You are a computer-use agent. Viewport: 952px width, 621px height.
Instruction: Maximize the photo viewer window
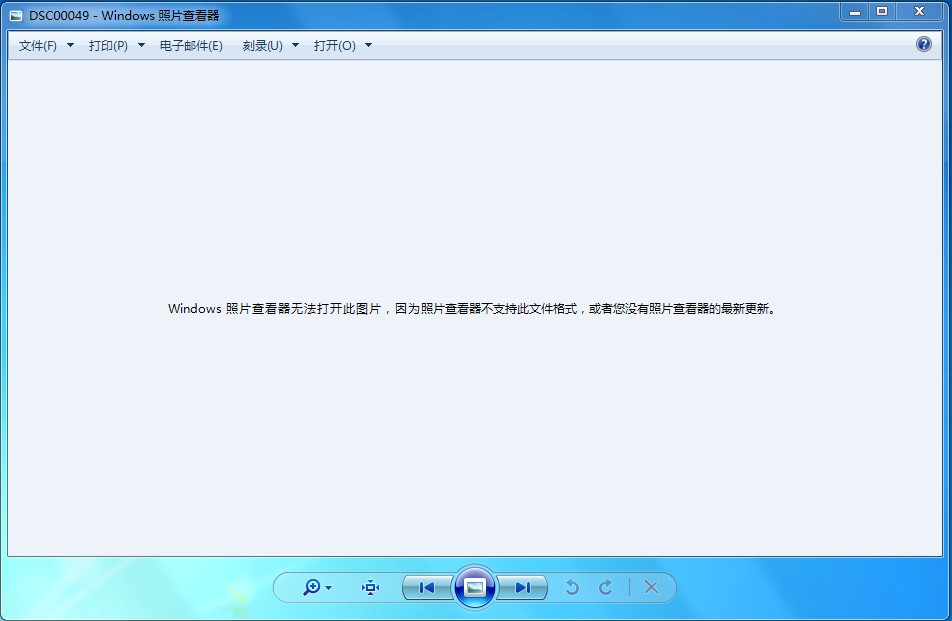882,12
